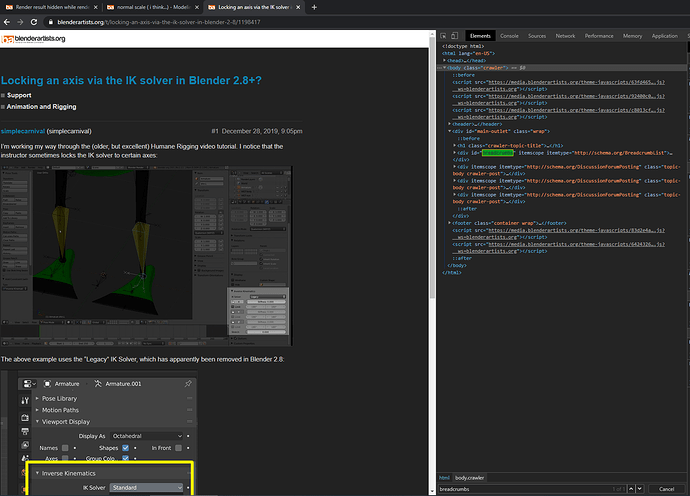Toggle the In Front checkbox
The width and height of the screenshot is (690, 496).
(178, 448)
